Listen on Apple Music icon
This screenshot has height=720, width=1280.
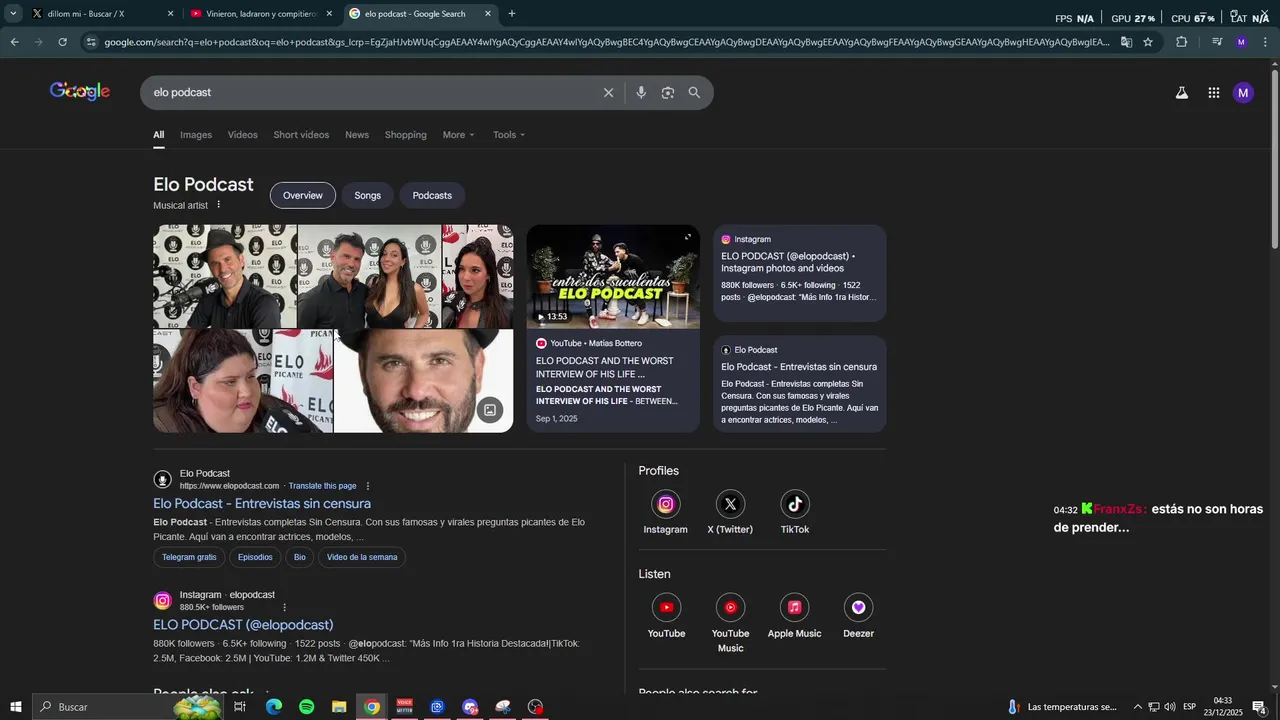pos(794,607)
